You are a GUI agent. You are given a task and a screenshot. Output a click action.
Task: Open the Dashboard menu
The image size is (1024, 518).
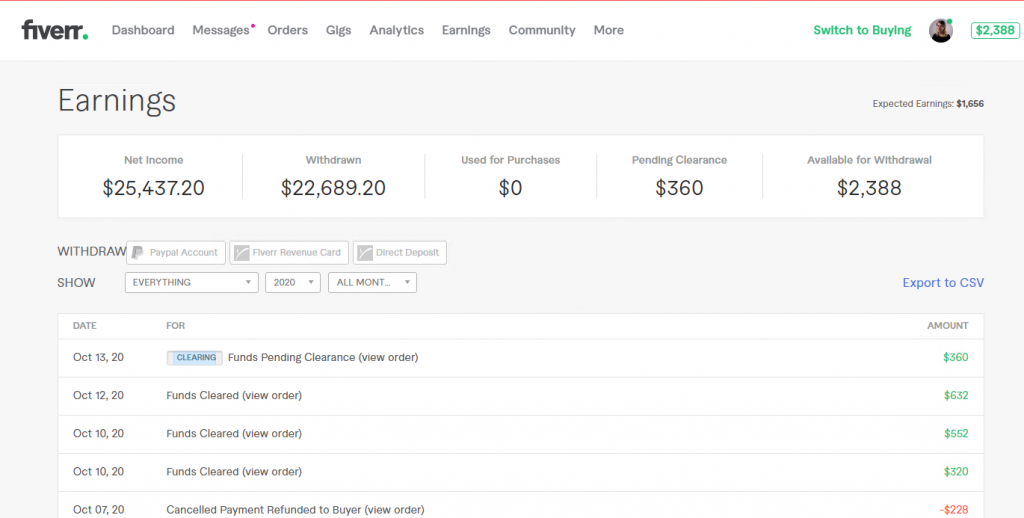click(x=143, y=30)
